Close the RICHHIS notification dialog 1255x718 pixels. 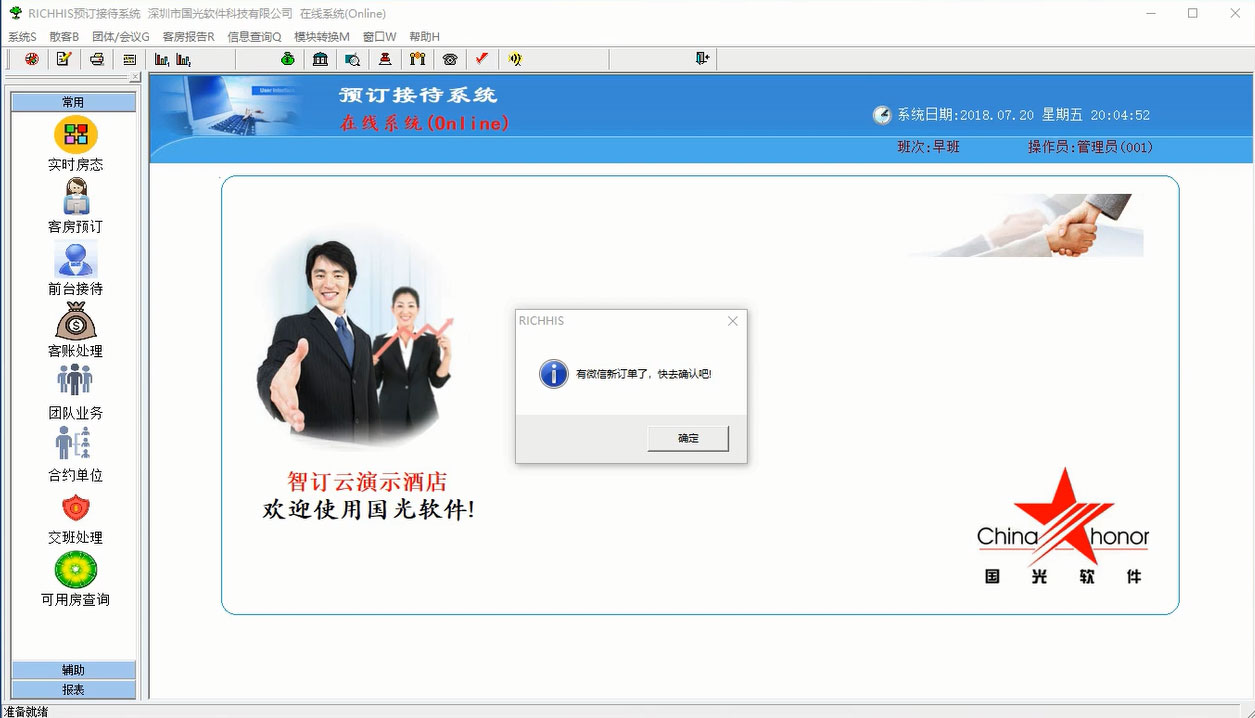732,321
